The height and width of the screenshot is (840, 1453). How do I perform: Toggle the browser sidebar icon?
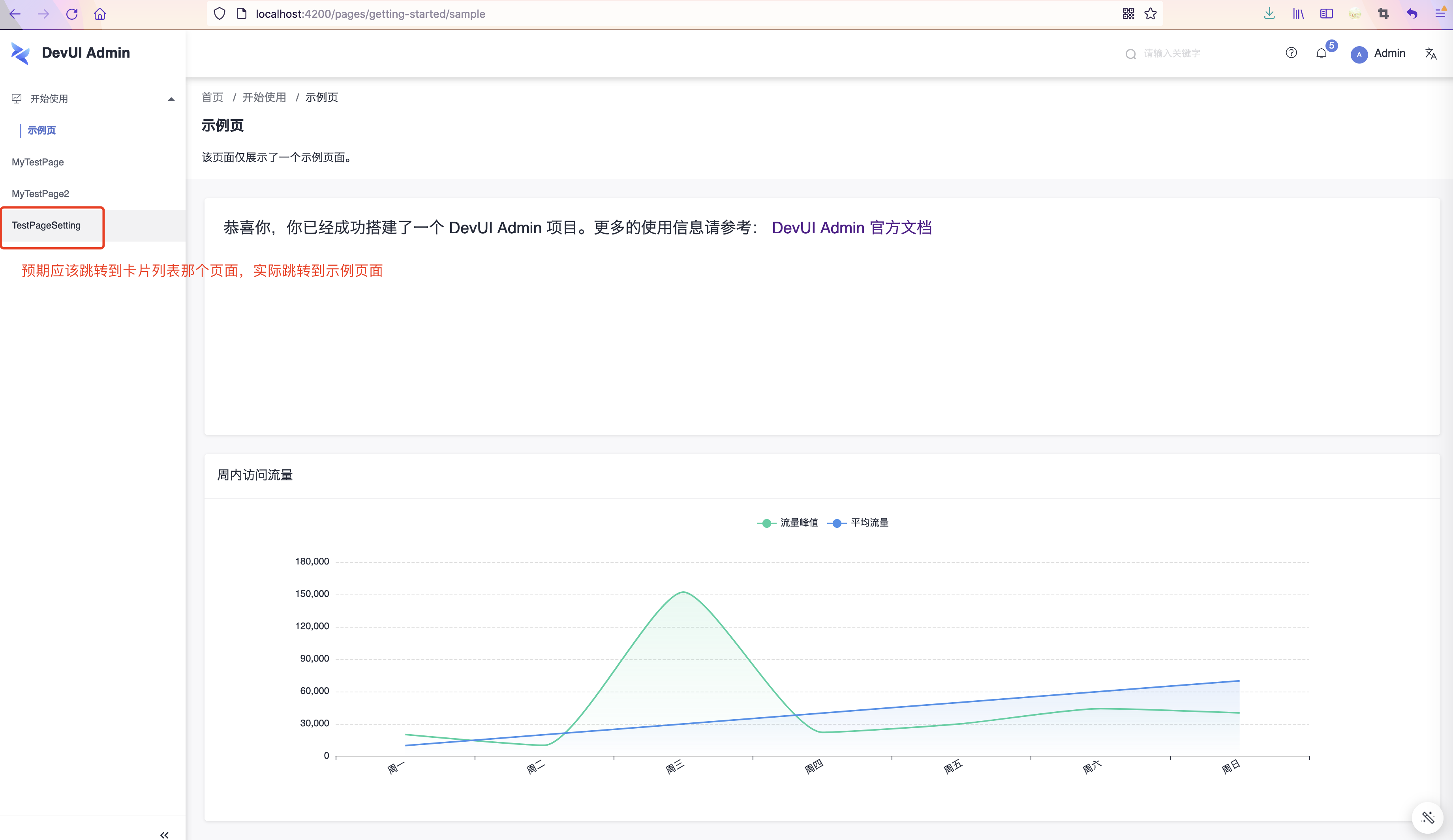[1326, 14]
